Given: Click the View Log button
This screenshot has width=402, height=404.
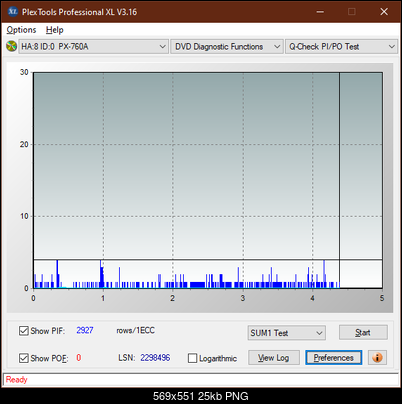Looking at the screenshot, I should pos(274,358).
